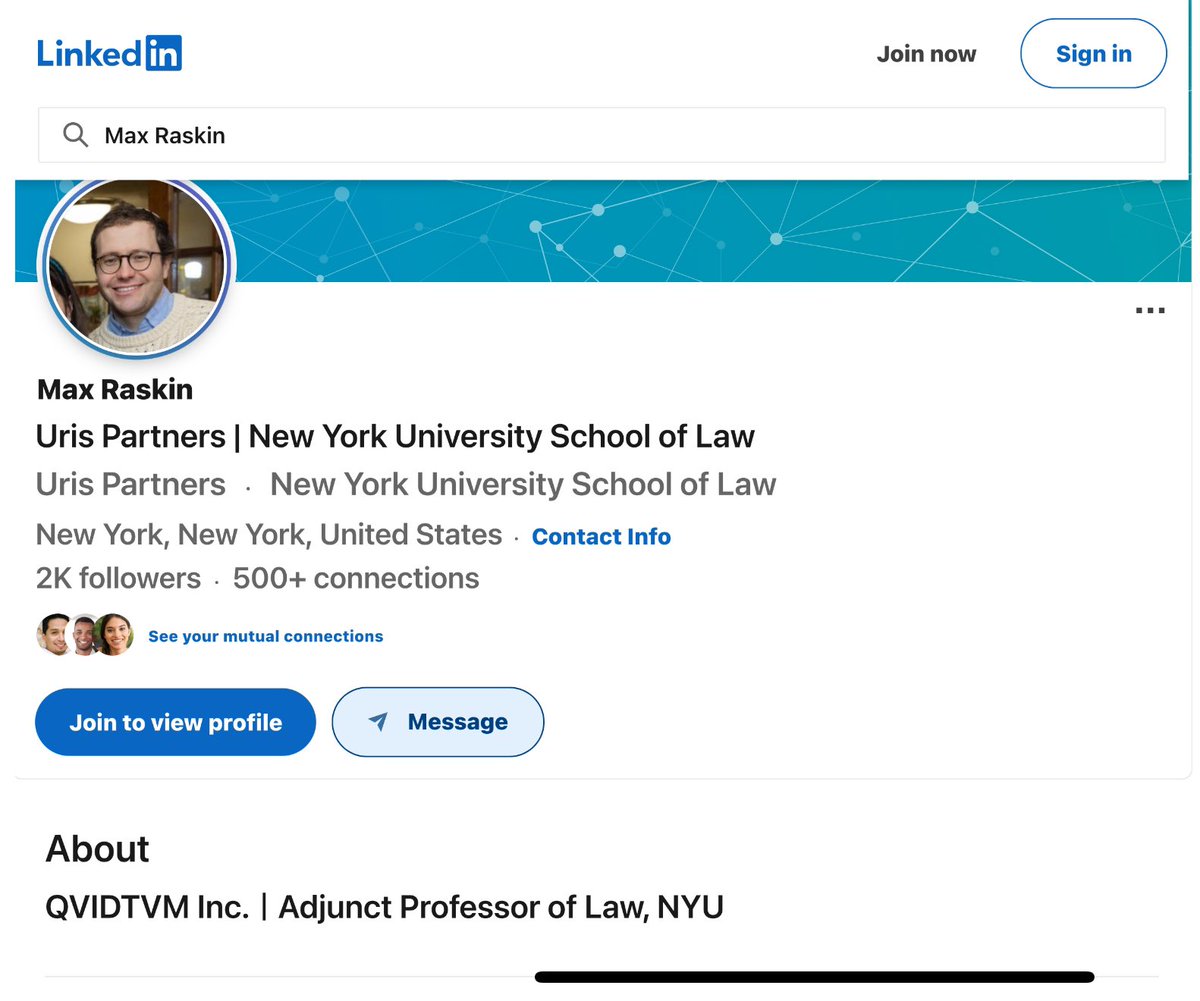Click the About section heading
1200x1001 pixels.
97,849
